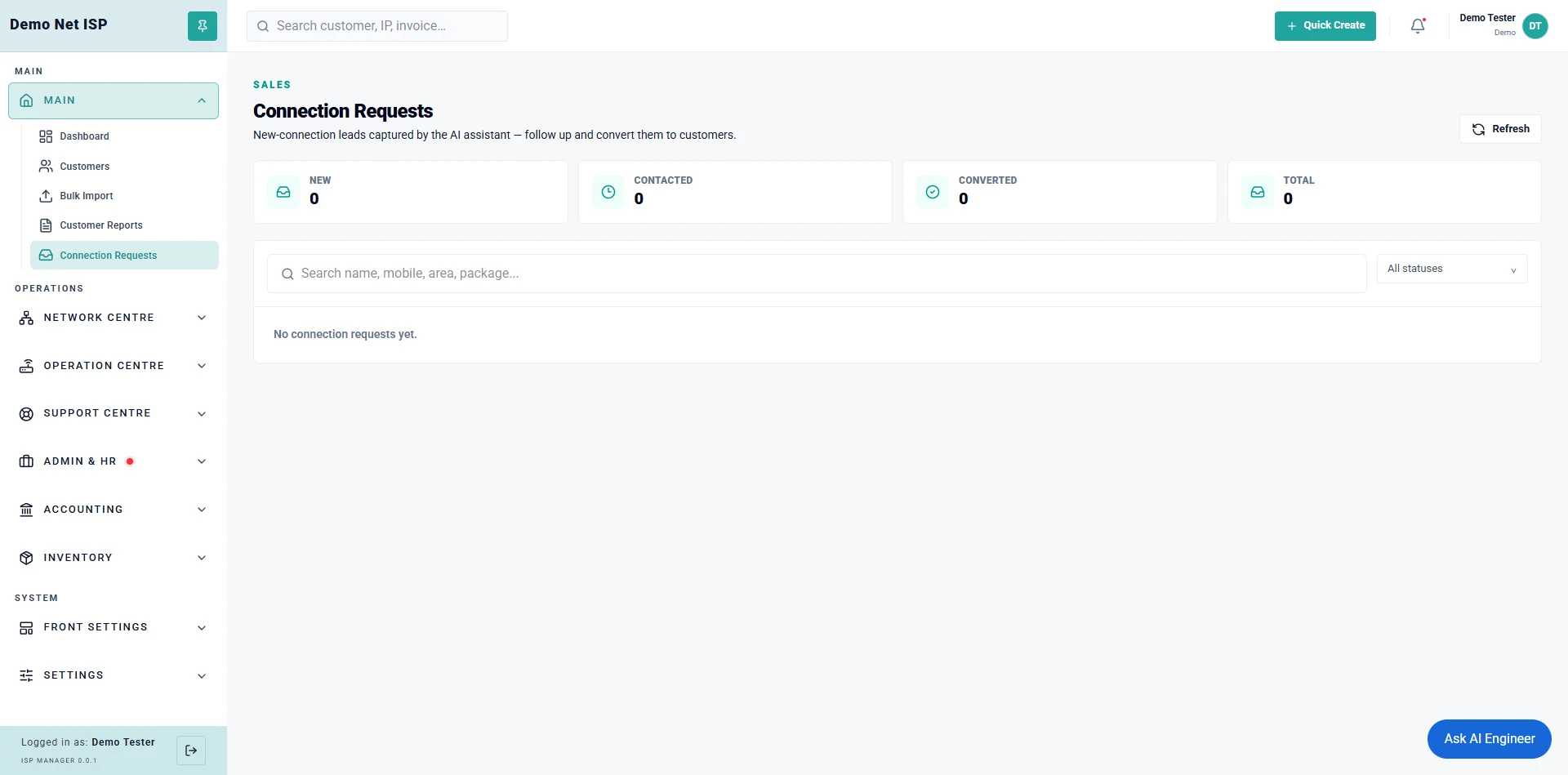Viewport: 1568px width, 775px height.
Task: Click the Quick Create button
Action: (1325, 26)
